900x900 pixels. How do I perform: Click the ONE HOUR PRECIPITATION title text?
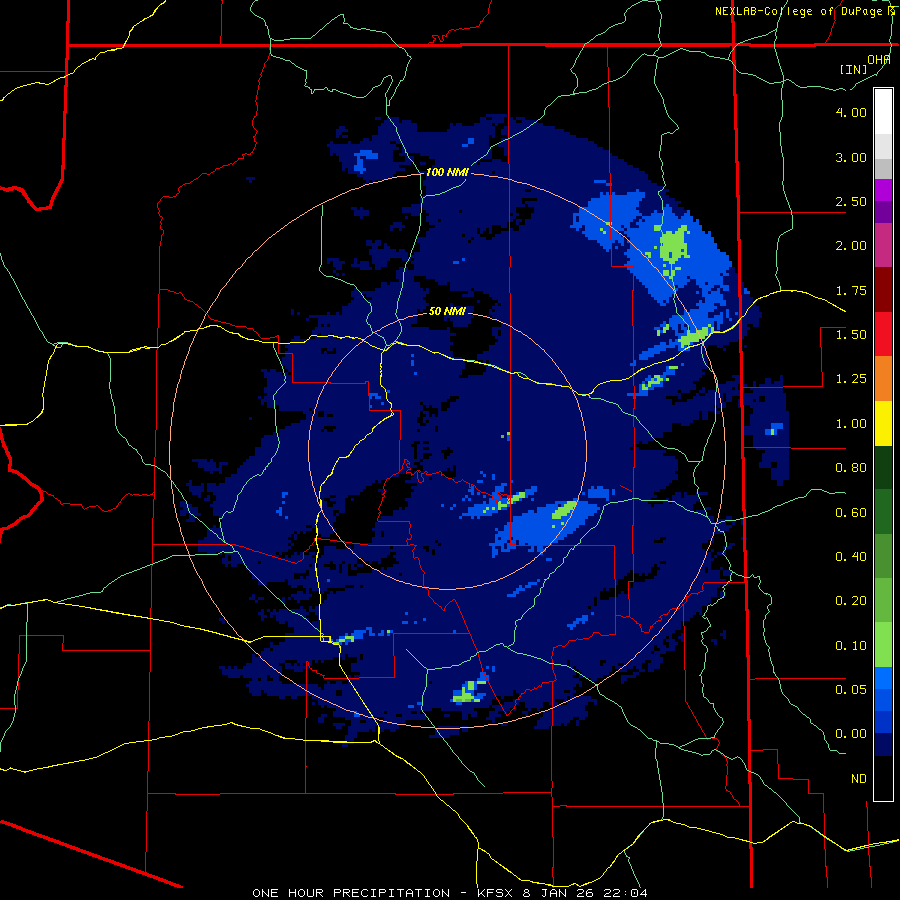(351, 893)
